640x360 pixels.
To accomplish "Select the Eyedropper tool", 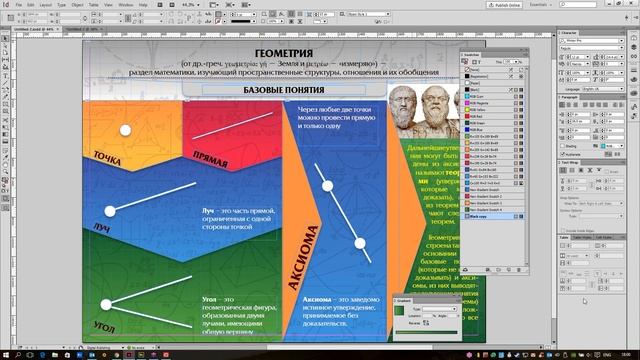I will coord(5,157).
